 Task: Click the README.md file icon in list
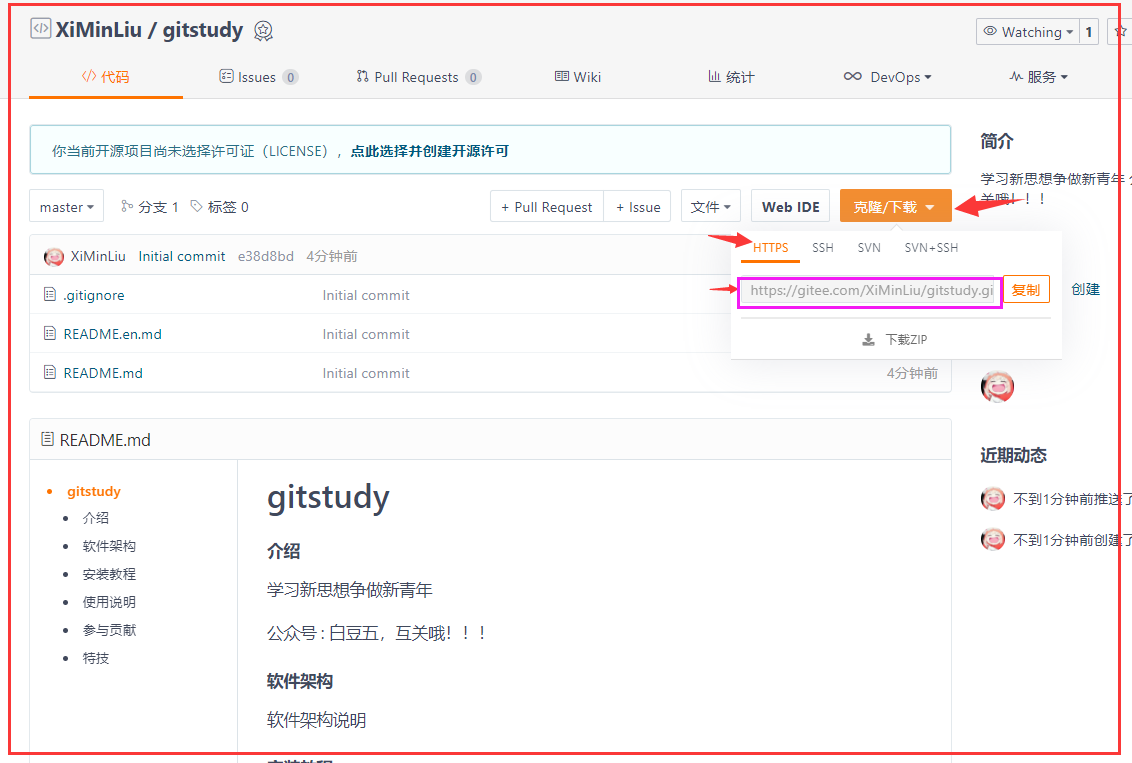coord(50,372)
